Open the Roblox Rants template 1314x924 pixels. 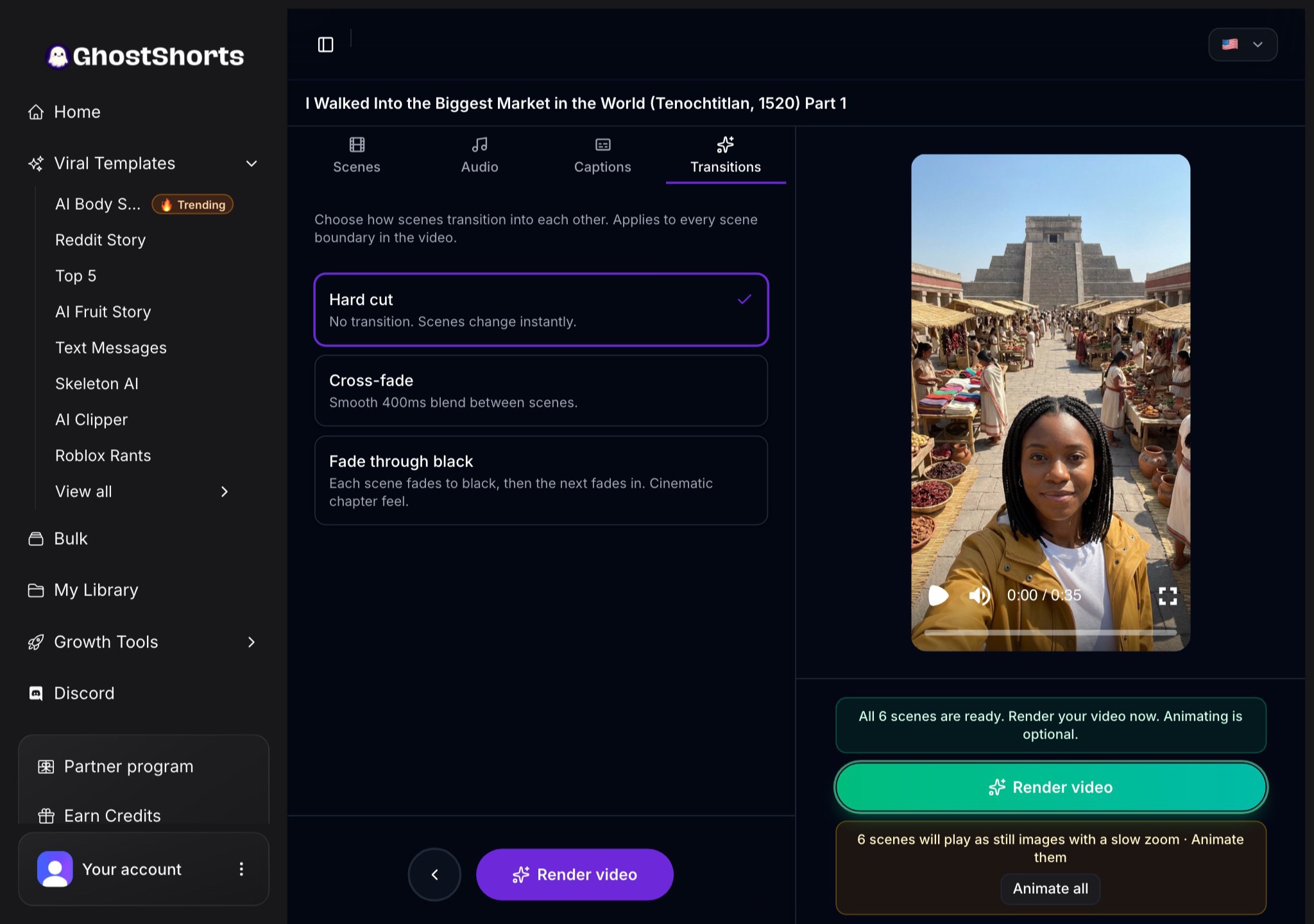(x=103, y=456)
